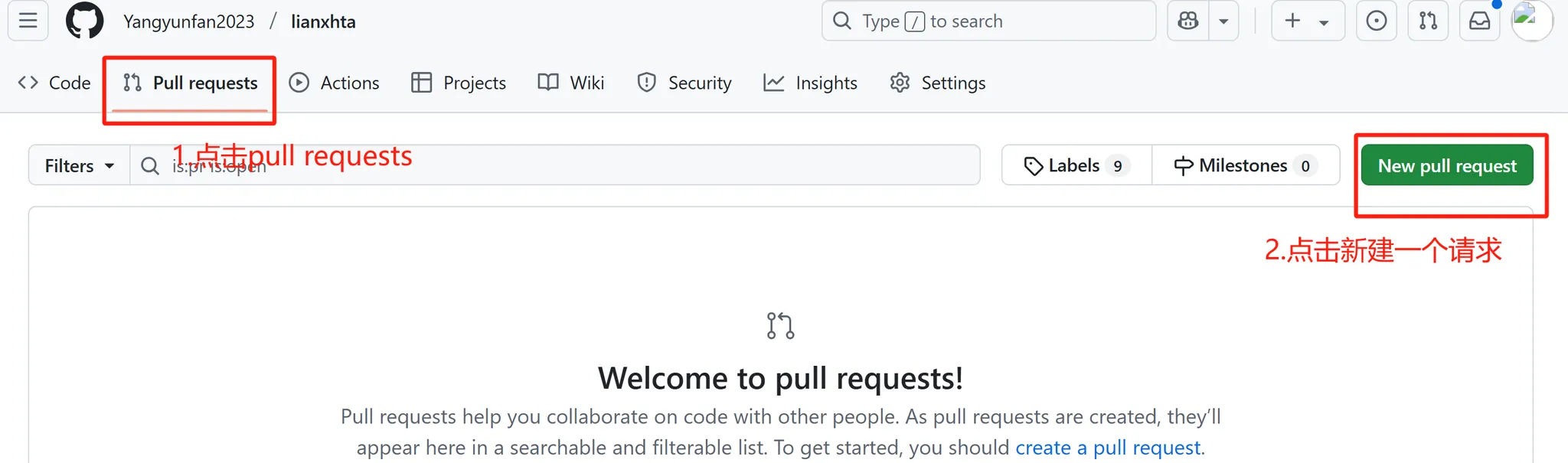Open the Insights tab
The width and height of the screenshot is (1568, 463).
click(811, 83)
